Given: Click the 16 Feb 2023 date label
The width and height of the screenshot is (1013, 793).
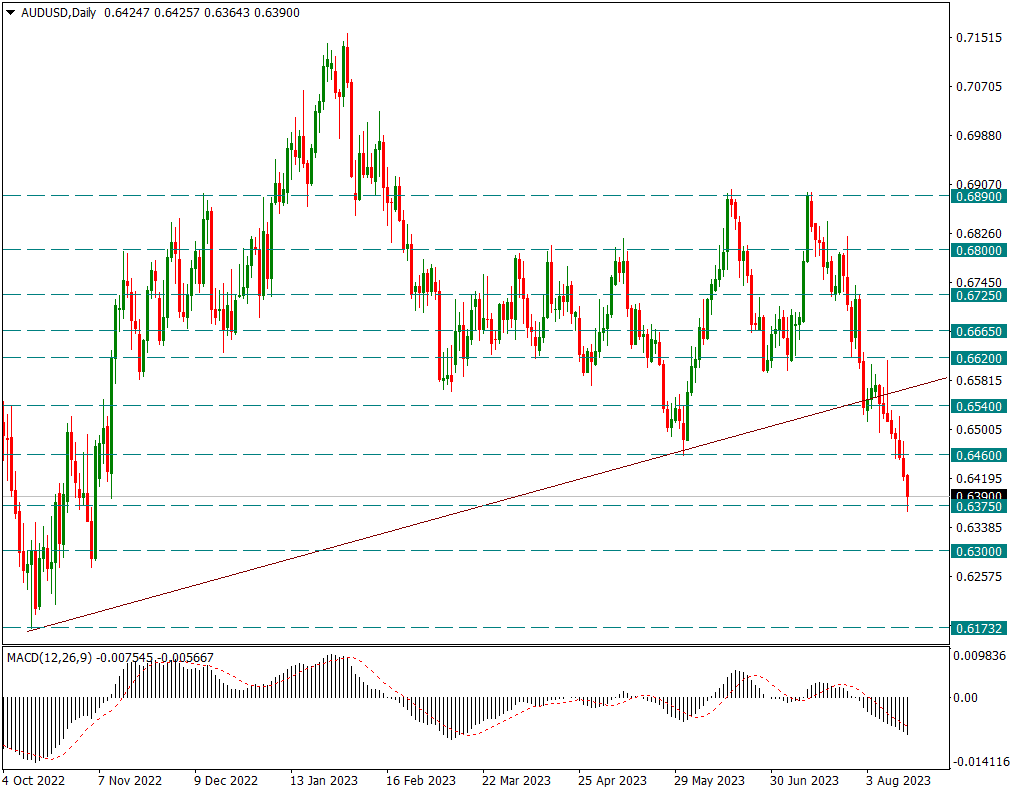Looking at the screenshot, I should [x=421, y=781].
